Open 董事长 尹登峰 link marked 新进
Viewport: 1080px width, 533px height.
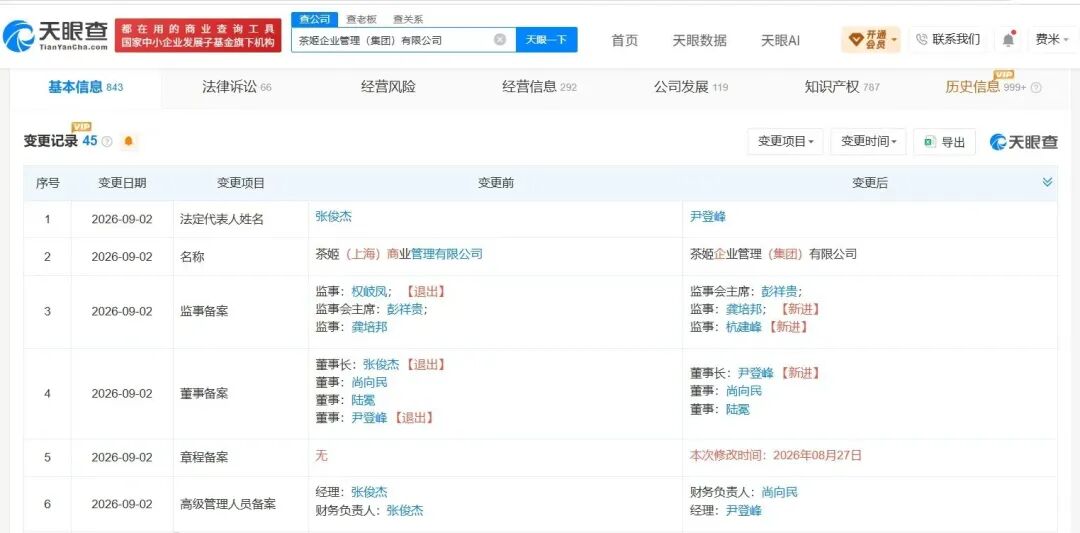pos(756,373)
